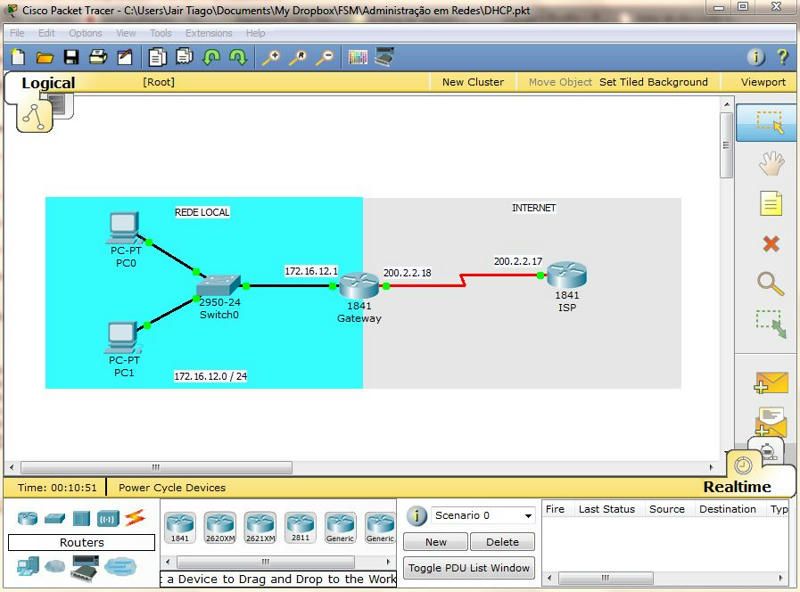This screenshot has height=592, width=800.
Task: Select the Custom Made Devices category
Action: point(84,568)
